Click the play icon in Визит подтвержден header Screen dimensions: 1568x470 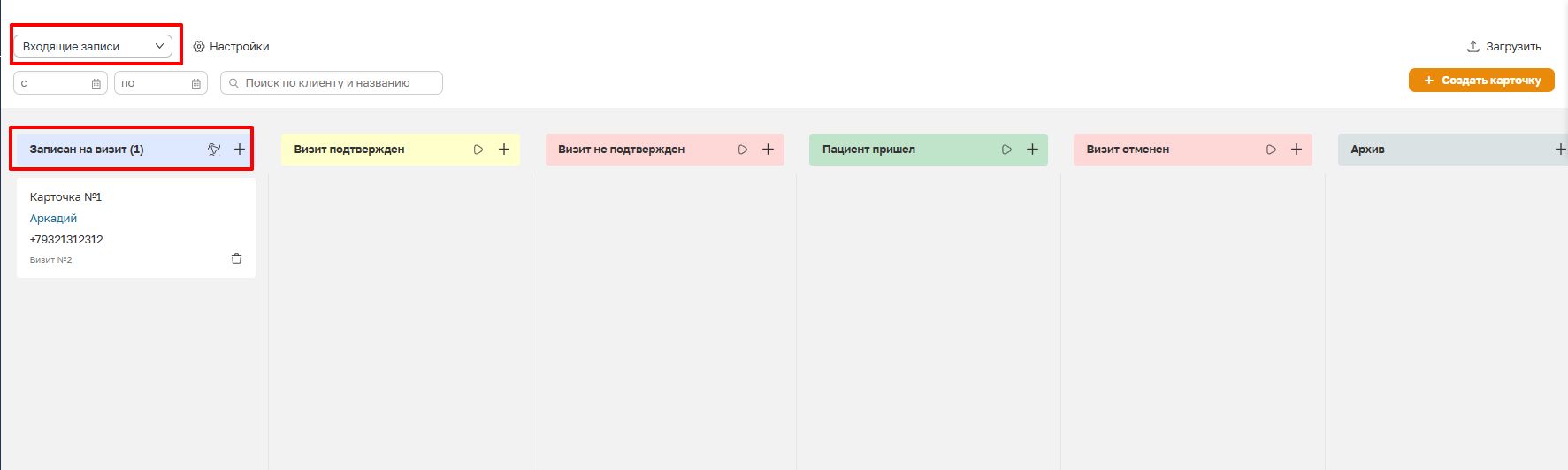(x=478, y=150)
